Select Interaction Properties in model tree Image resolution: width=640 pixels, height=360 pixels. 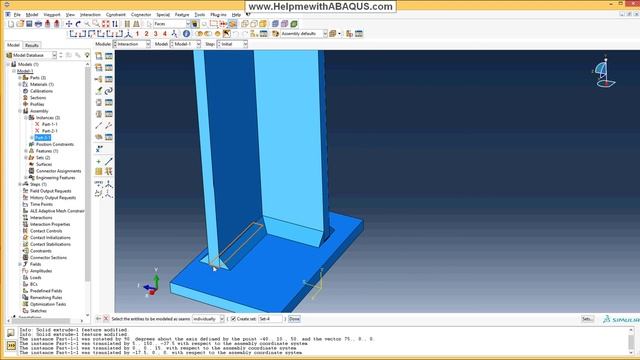[x=50, y=224]
